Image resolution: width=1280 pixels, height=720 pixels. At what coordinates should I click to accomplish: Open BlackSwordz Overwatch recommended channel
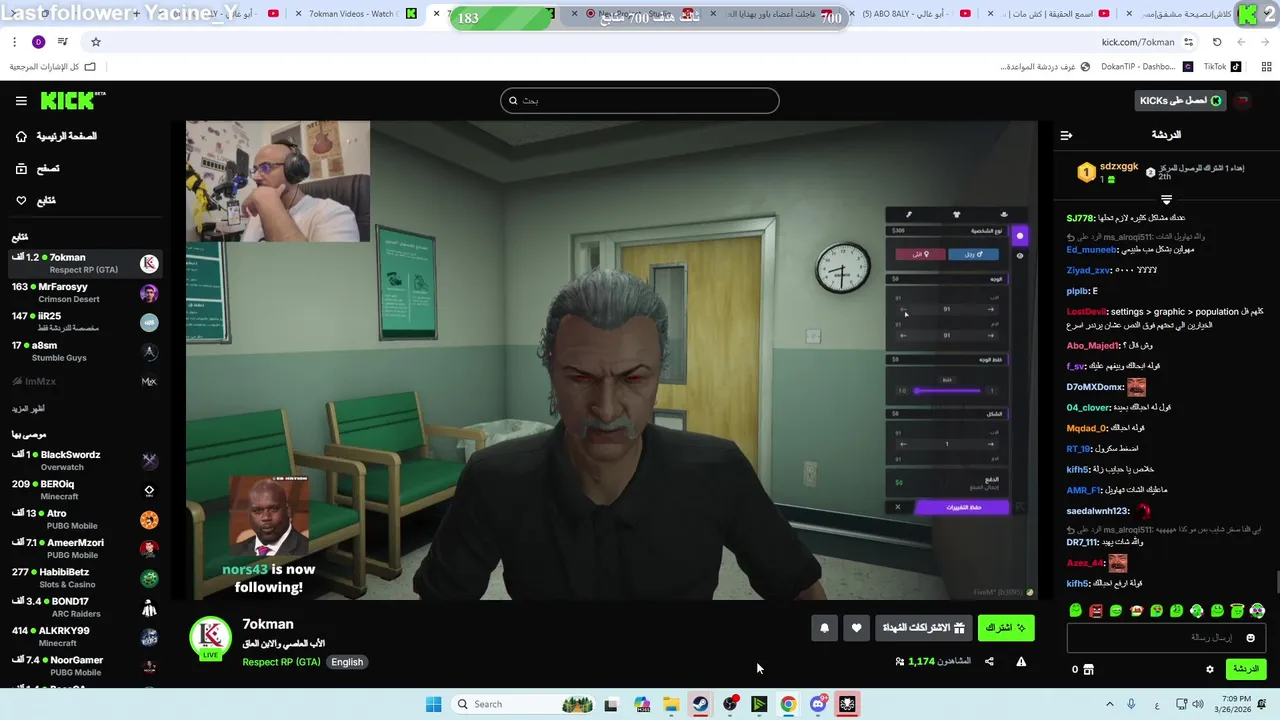pyautogui.click(x=84, y=460)
